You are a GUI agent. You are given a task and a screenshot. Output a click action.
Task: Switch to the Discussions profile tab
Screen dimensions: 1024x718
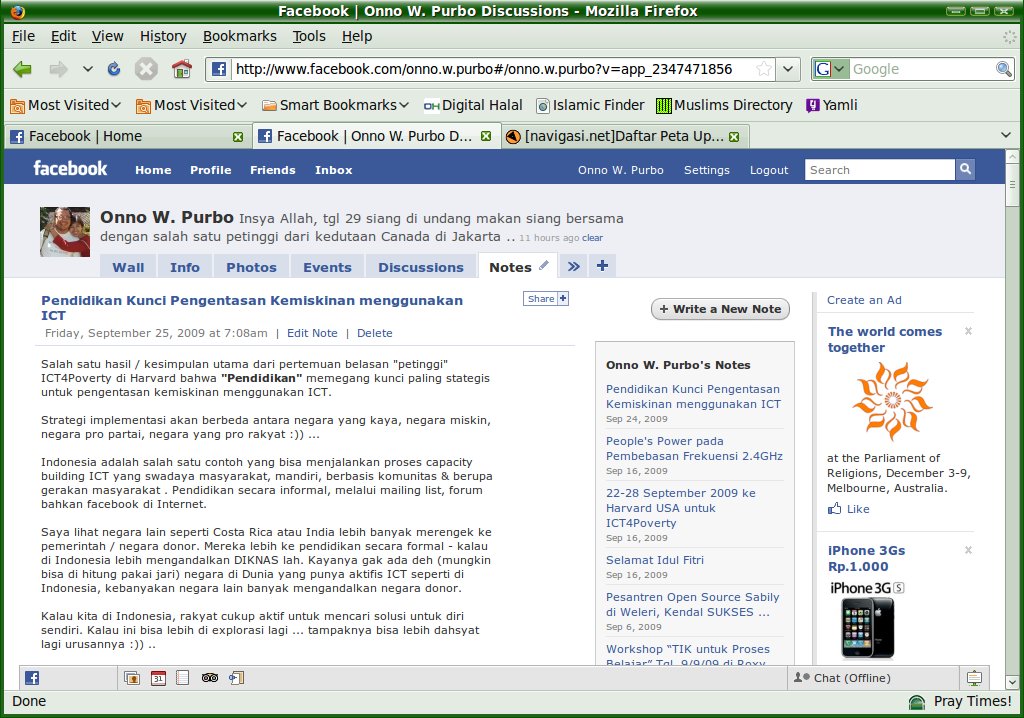420,267
